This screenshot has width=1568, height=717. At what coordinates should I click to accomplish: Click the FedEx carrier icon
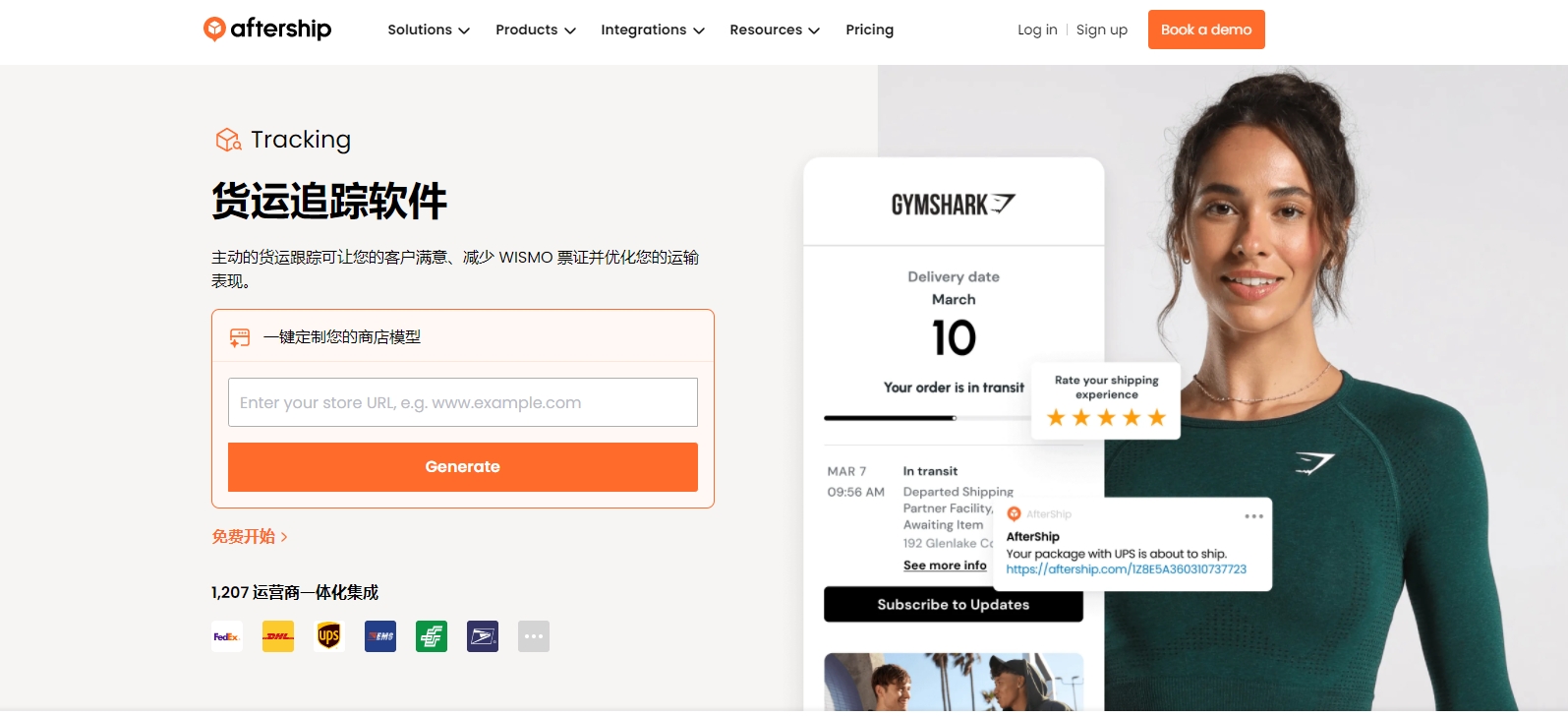[227, 636]
